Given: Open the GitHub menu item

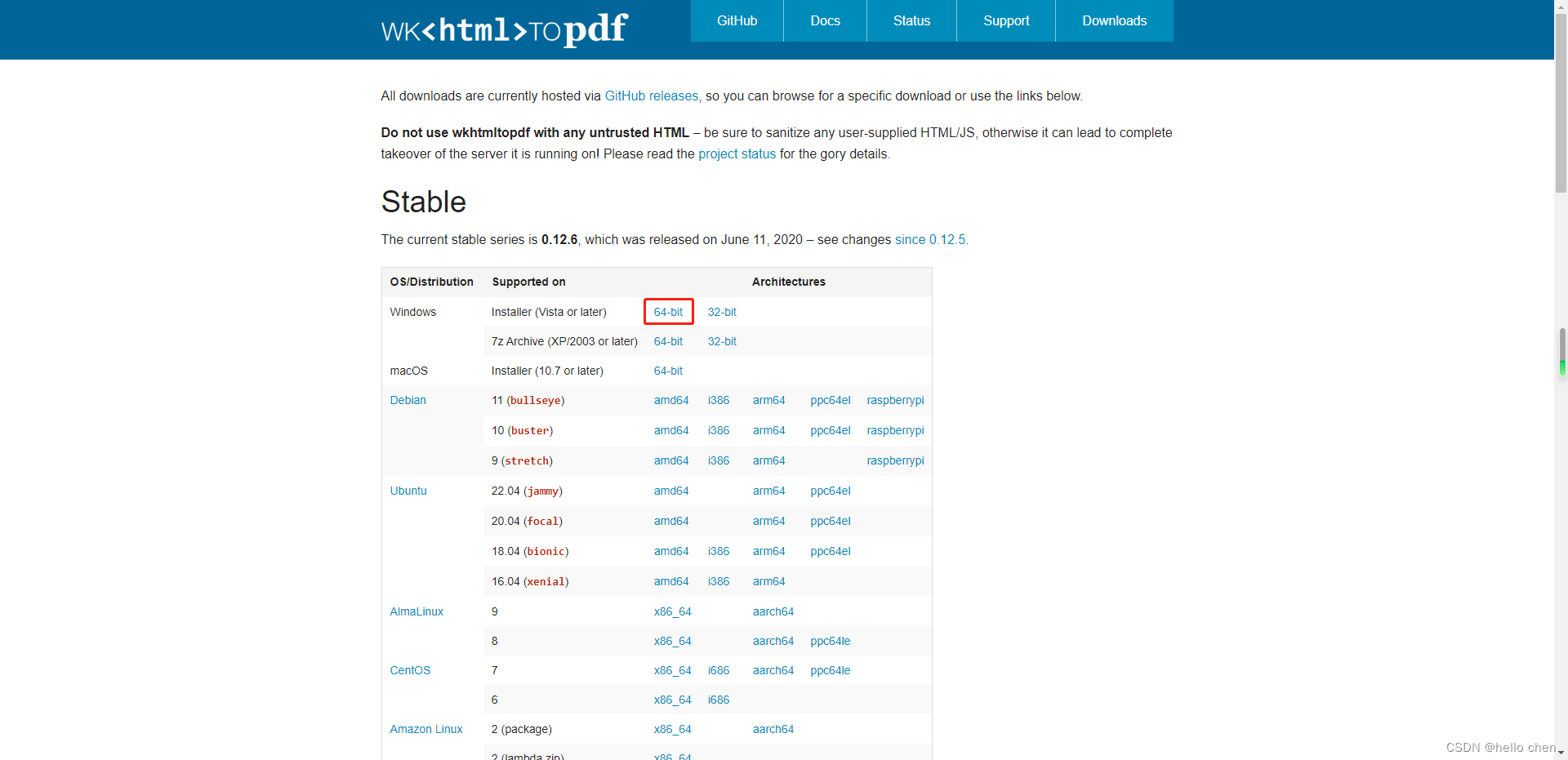Looking at the screenshot, I should pos(736,20).
